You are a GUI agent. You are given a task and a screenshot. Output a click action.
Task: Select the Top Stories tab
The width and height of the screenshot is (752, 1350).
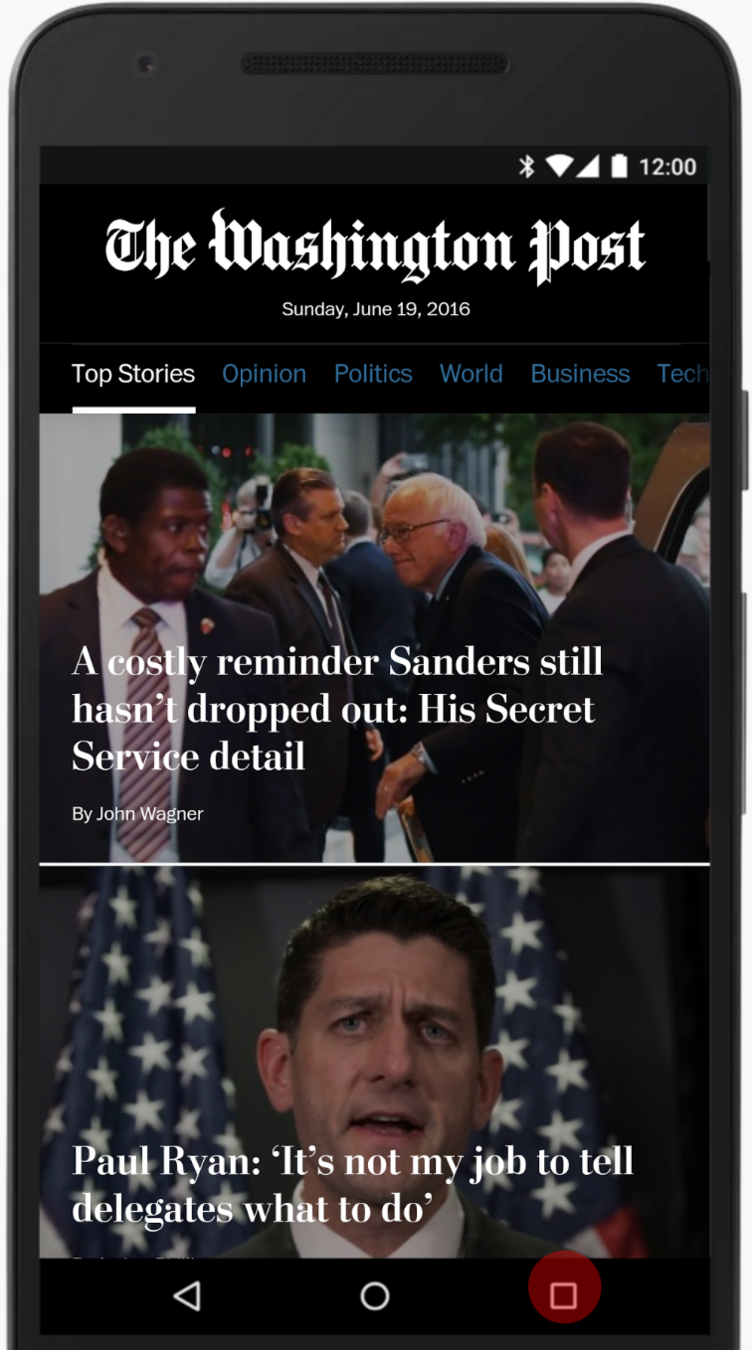[x=133, y=374]
